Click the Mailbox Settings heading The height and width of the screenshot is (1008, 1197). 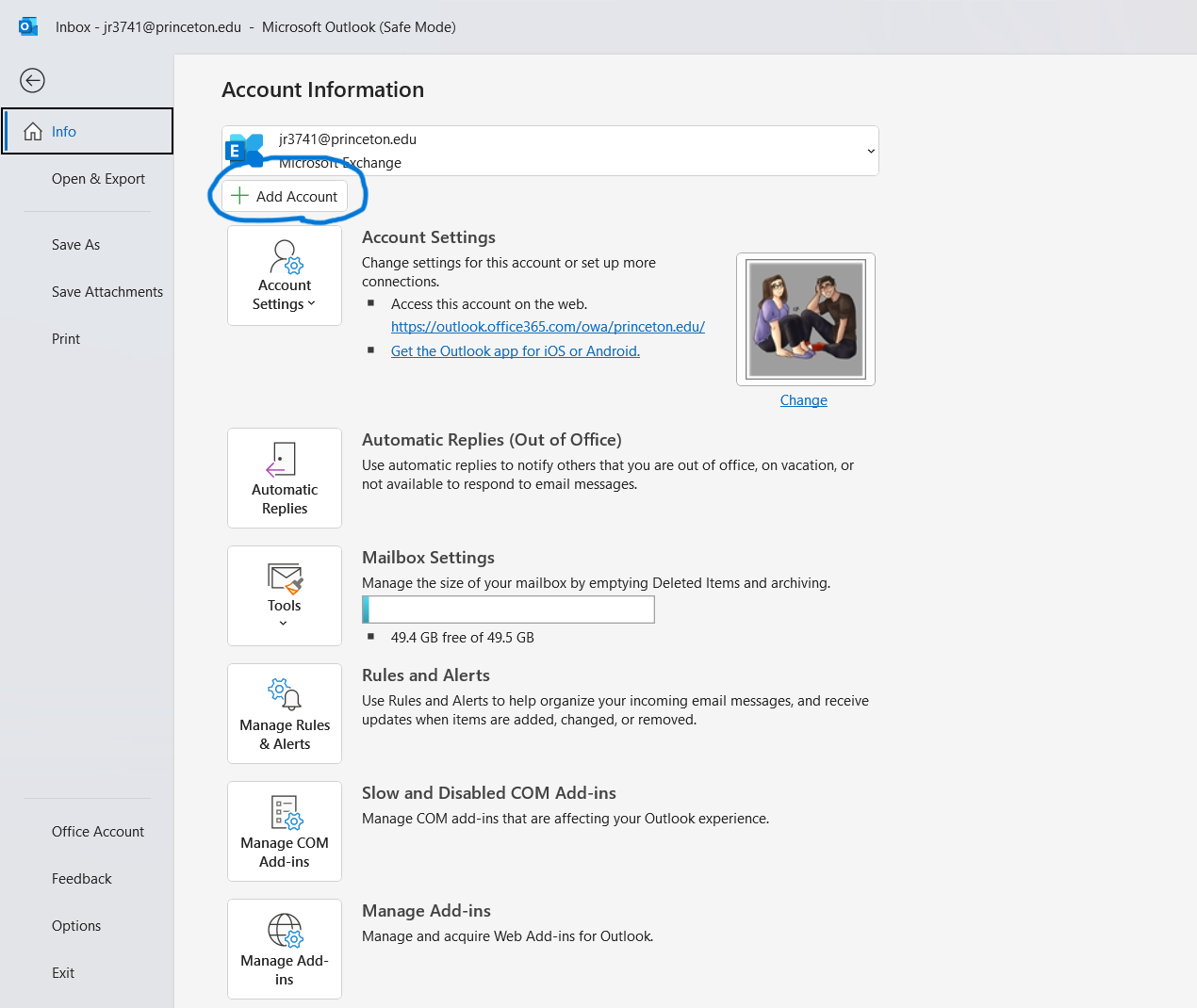[428, 558]
